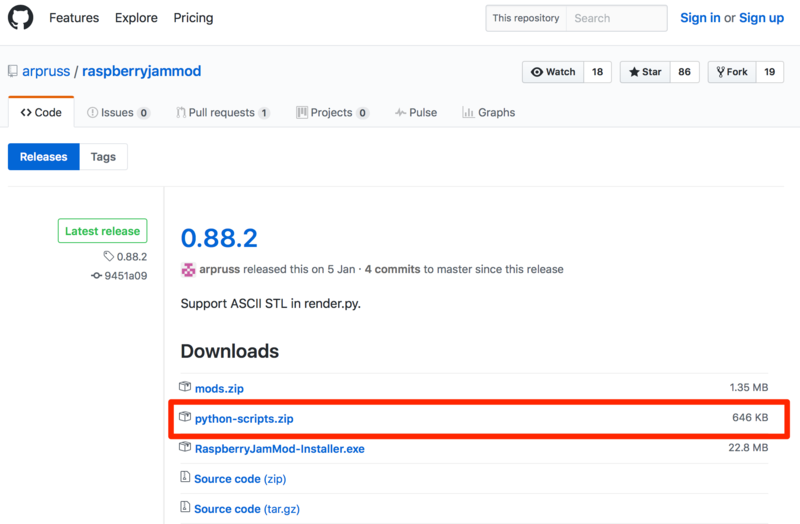Click the GitHub octocat logo
This screenshot has height=524, width=800.
tap(20, 17)
